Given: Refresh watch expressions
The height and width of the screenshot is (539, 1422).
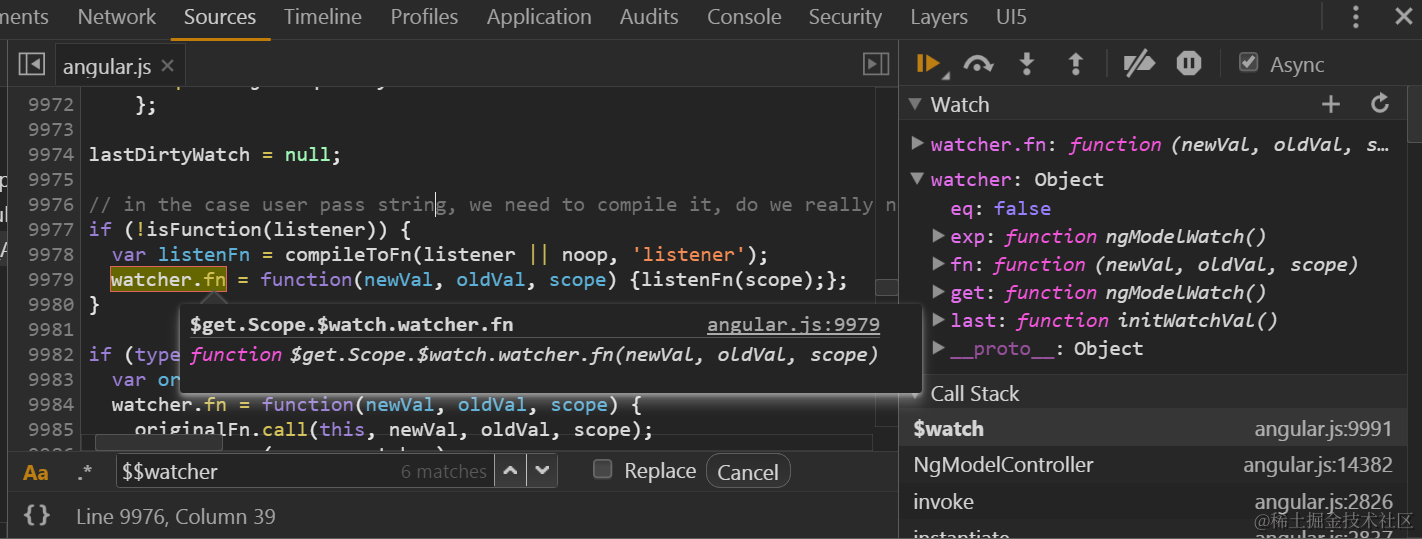Looking at the screenshot, I should [1380, 104].
